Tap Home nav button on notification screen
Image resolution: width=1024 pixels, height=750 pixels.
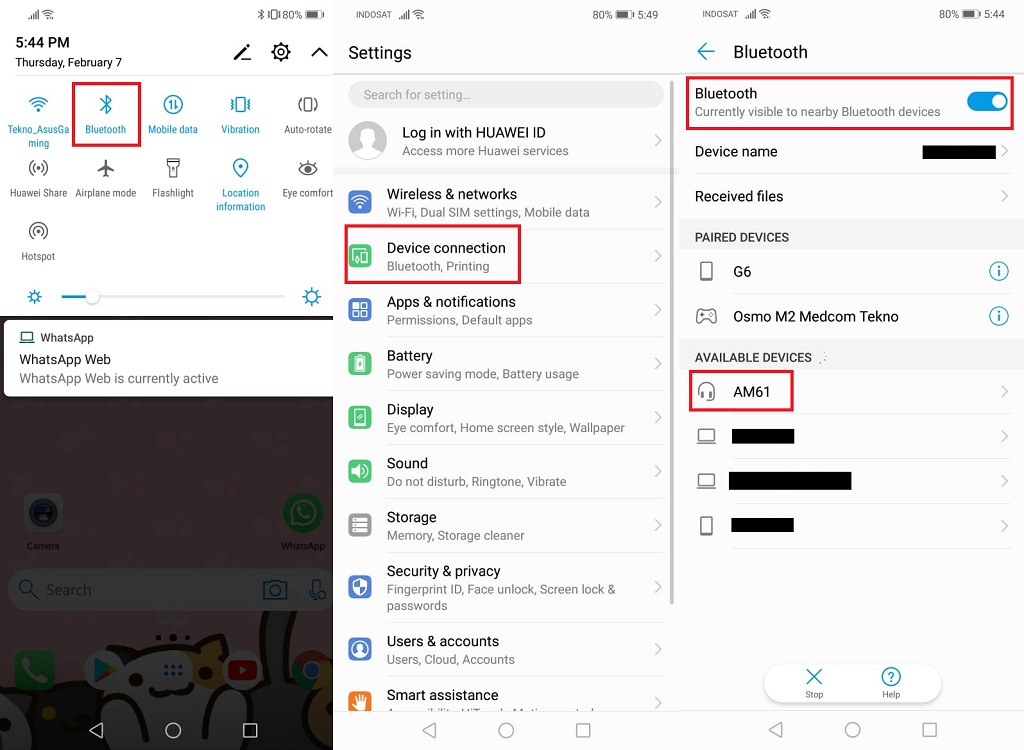173,730
